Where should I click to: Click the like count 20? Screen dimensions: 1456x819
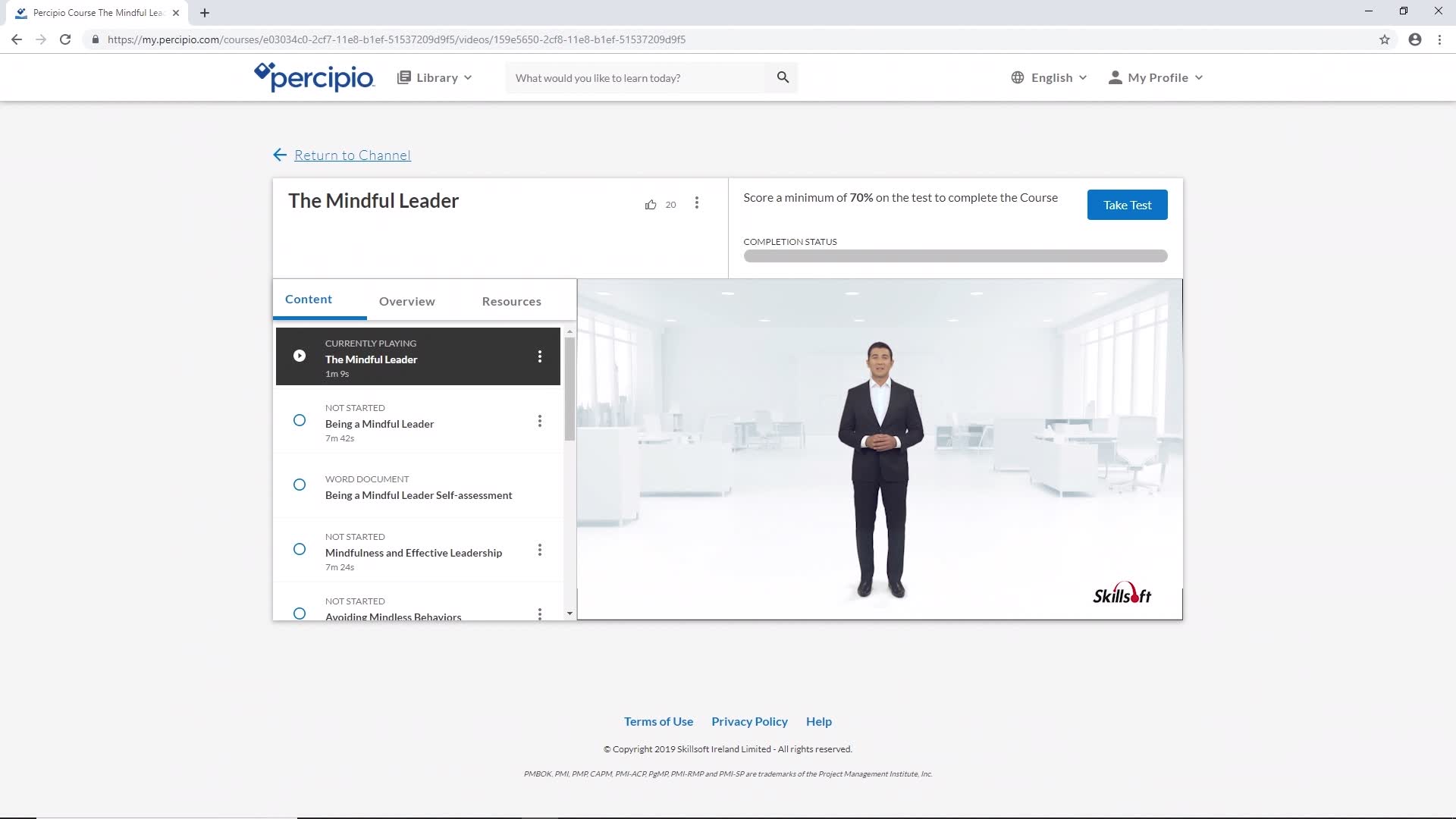[670, 205]
